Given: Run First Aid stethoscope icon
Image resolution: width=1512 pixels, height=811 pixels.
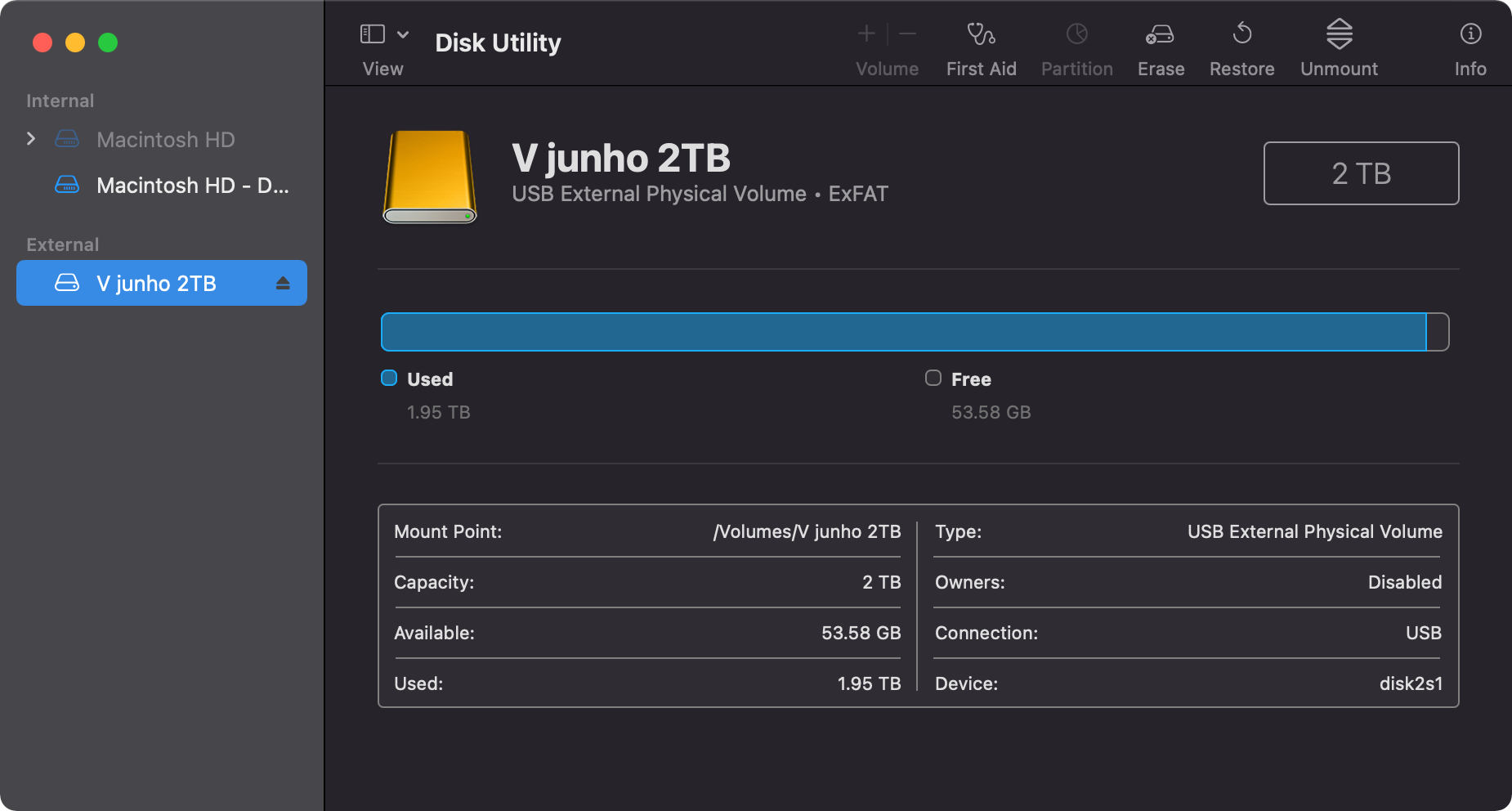Looking at the screenshot, I should pos(981,34).
